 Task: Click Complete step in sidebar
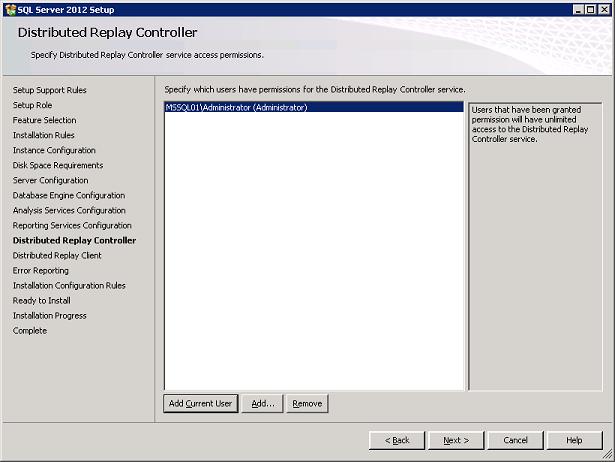click(30, 331)
